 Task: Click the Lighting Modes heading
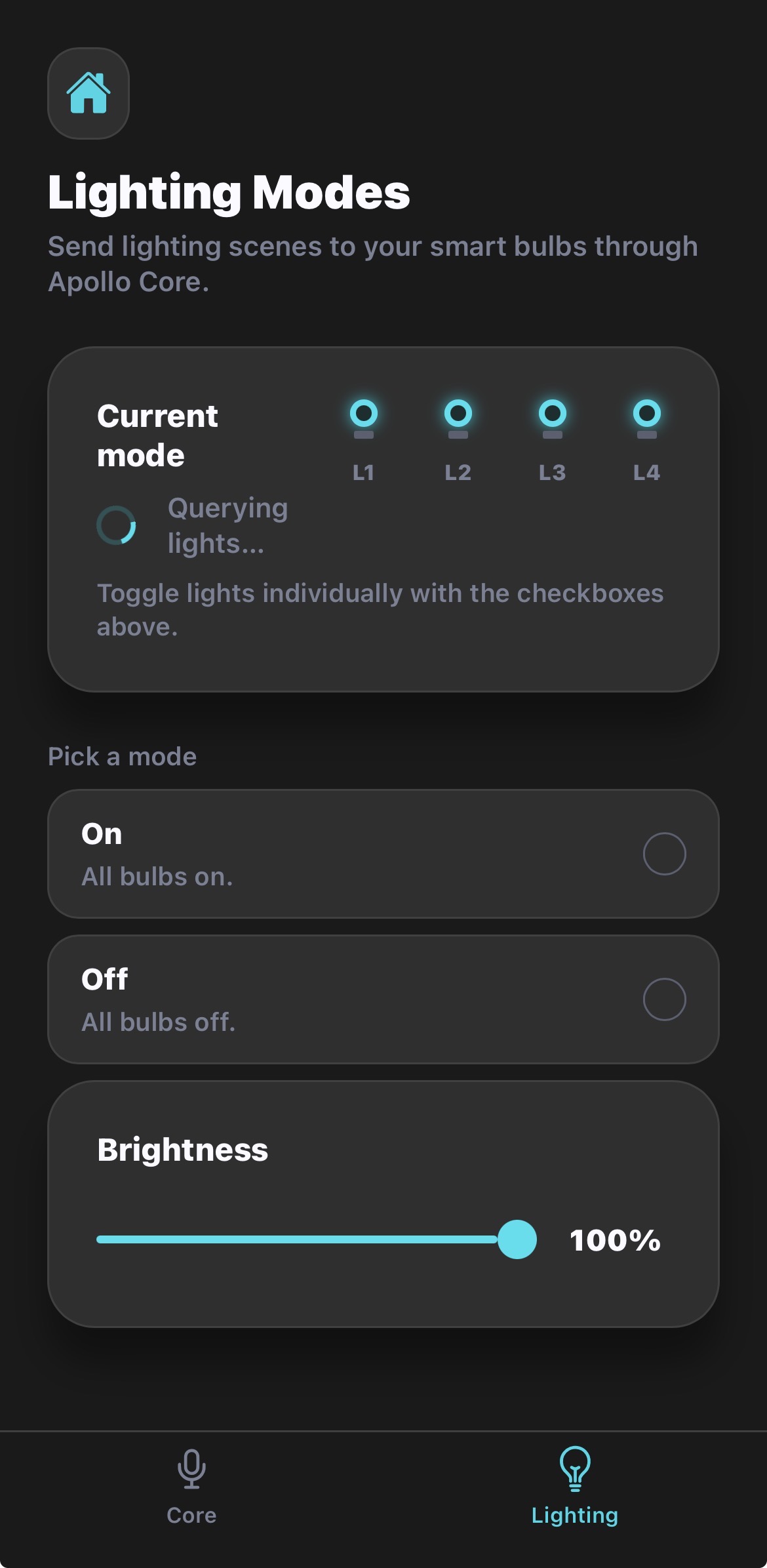click(229, 193)
